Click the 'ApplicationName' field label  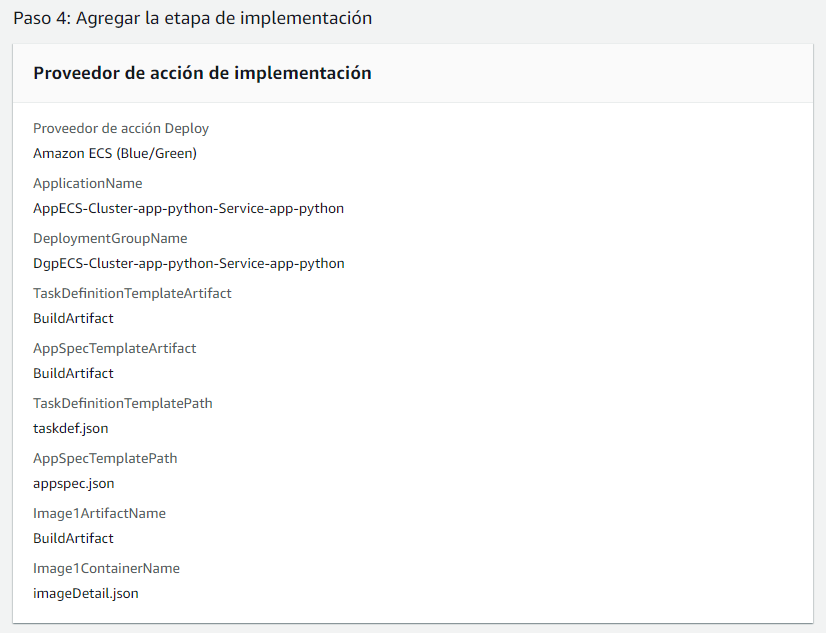87,183
